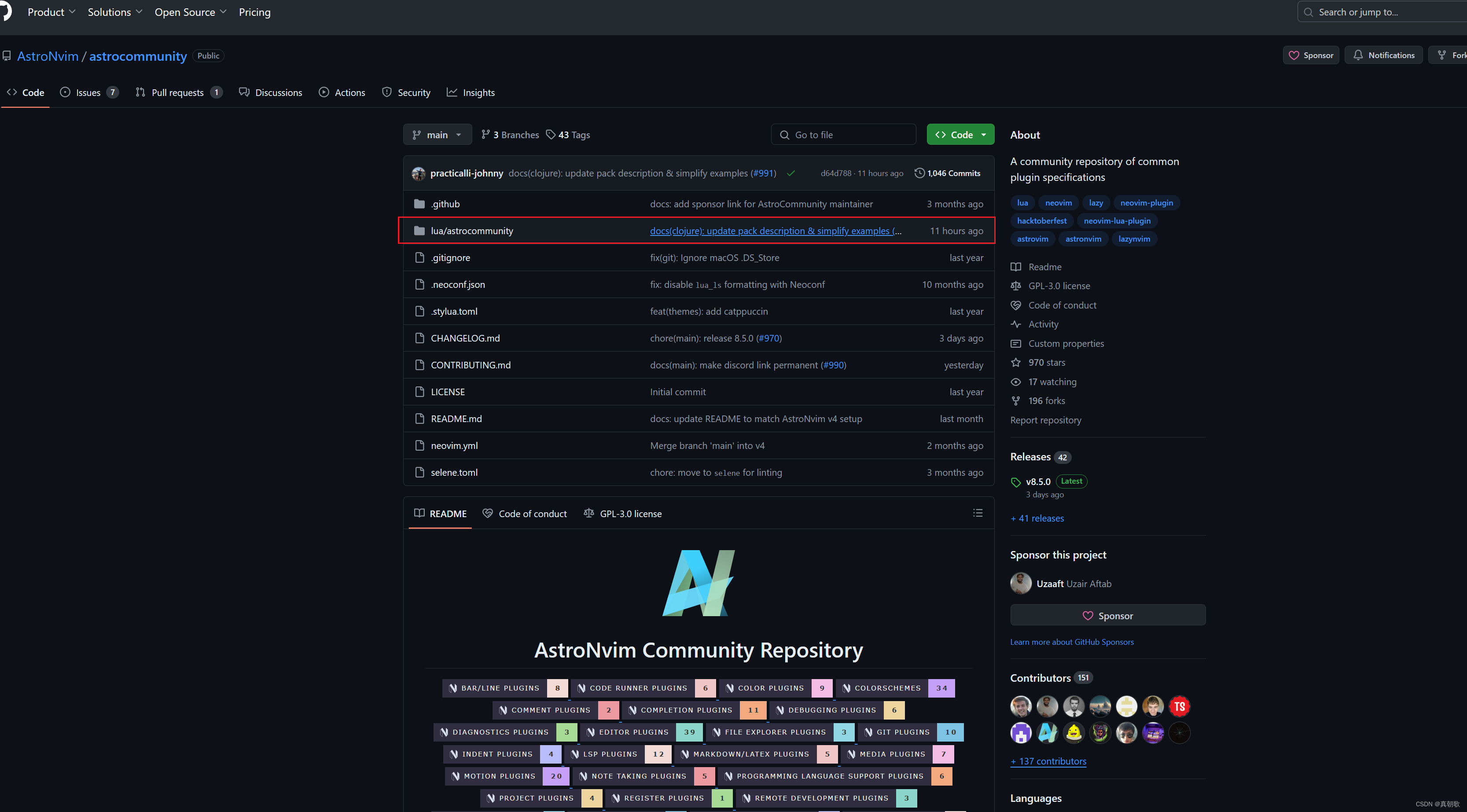Open the green Code dropdown button

(960, 135)
